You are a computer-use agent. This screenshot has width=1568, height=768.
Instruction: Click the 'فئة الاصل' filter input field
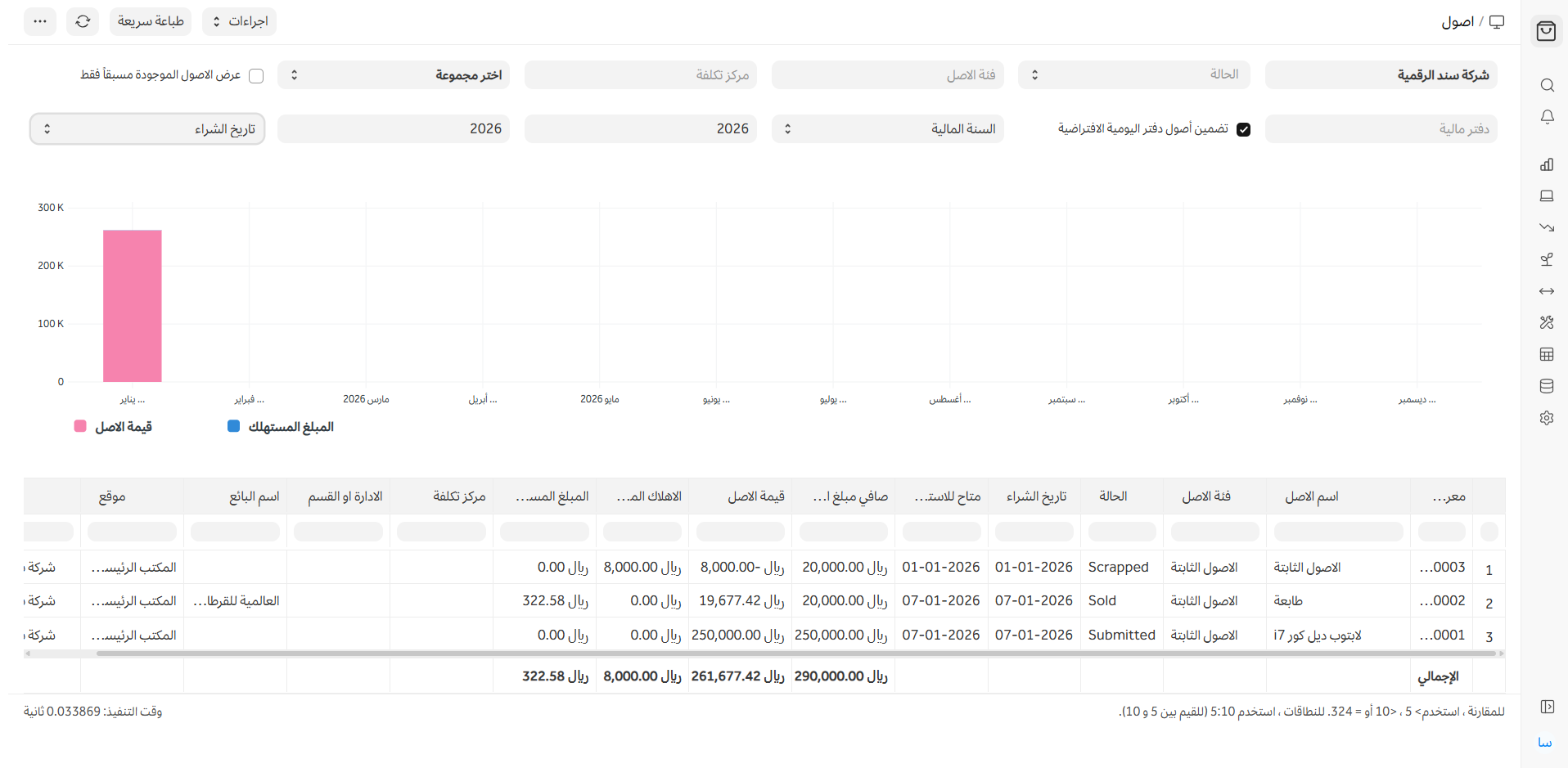coord(887,75)
